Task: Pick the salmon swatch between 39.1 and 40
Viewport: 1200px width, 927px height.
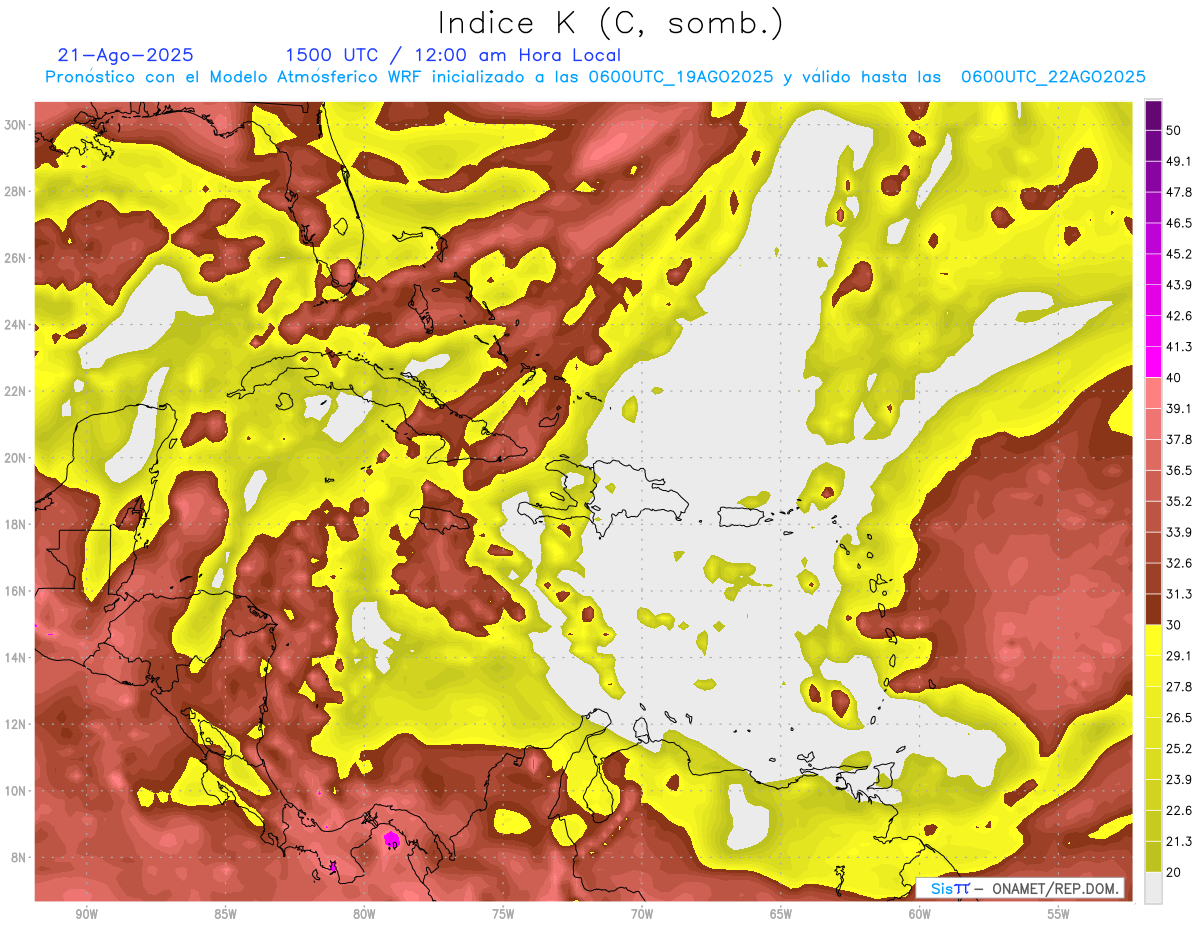Action: (x=1153, y=393)
